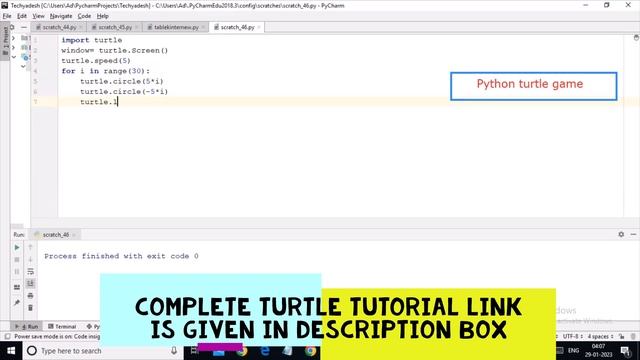This screenshot has width=640, height=360.
Task: Open the Windows notification center icon
Action: pos(625,351)
